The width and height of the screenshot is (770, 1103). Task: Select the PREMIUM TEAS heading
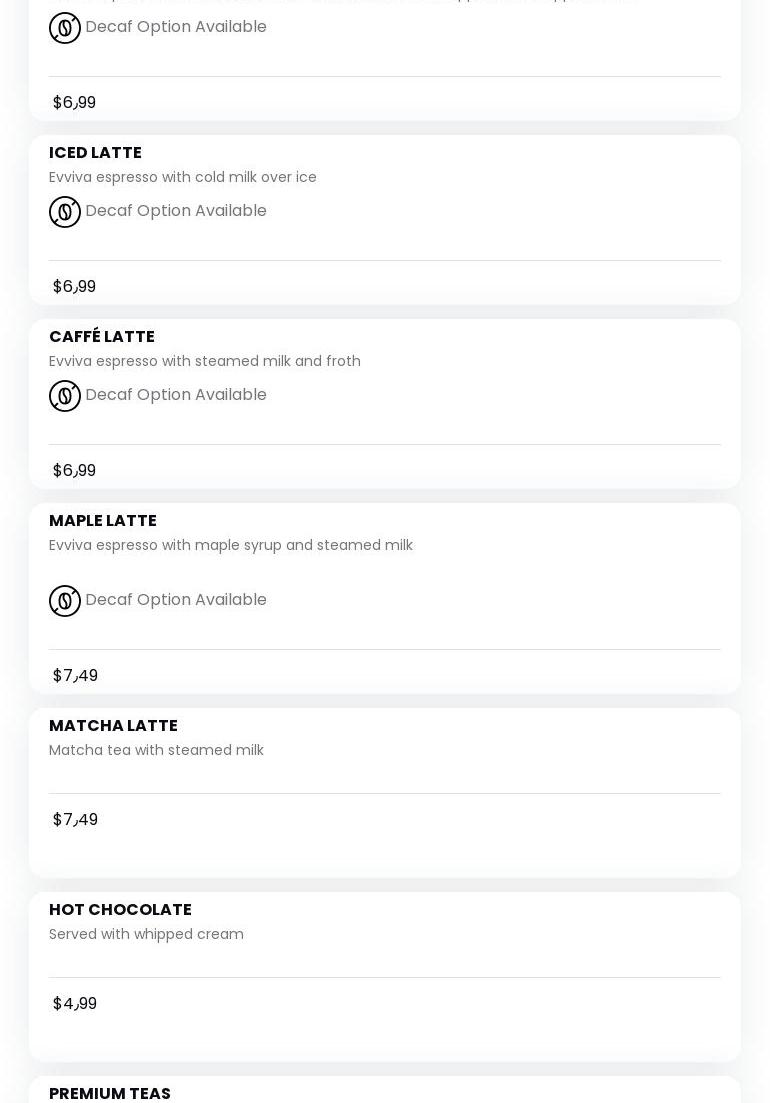pos(110,1093)
